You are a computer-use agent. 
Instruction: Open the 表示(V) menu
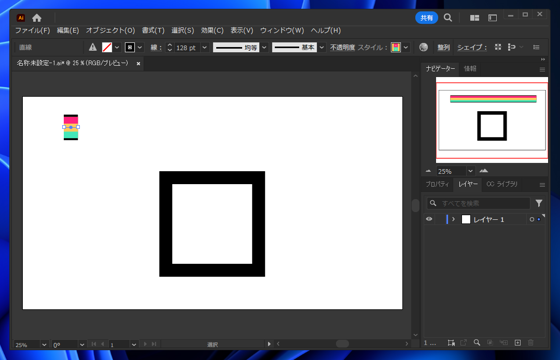tap(242, 31)
